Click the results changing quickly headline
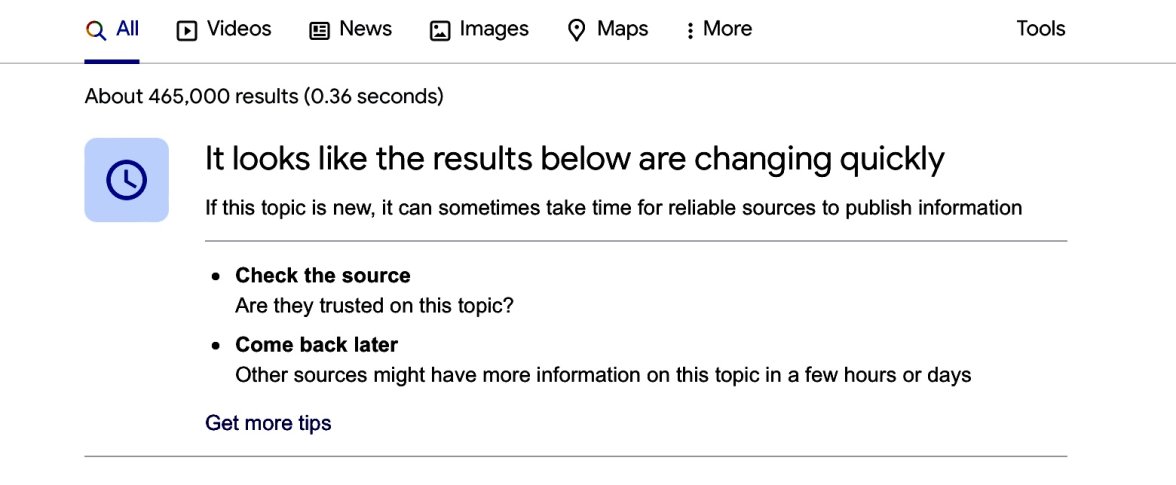Screen dimensions: 1176x485 [574, 159]
